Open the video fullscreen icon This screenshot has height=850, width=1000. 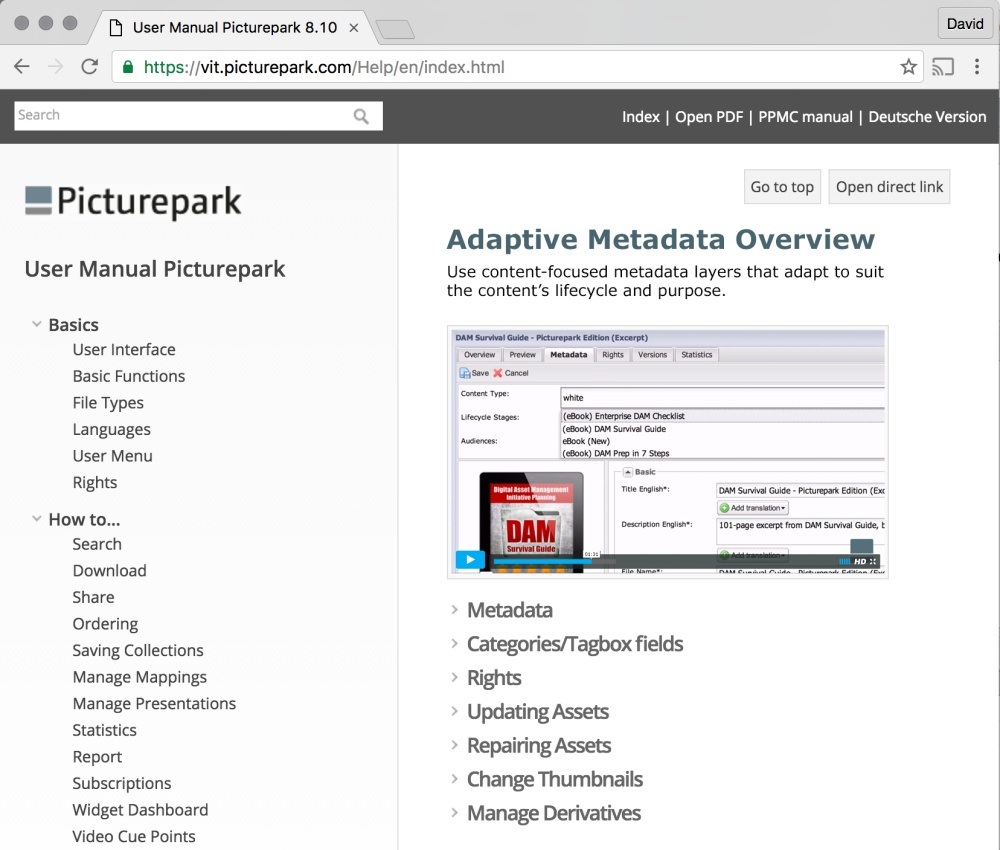pyautogui.click(x=873, y=561)
